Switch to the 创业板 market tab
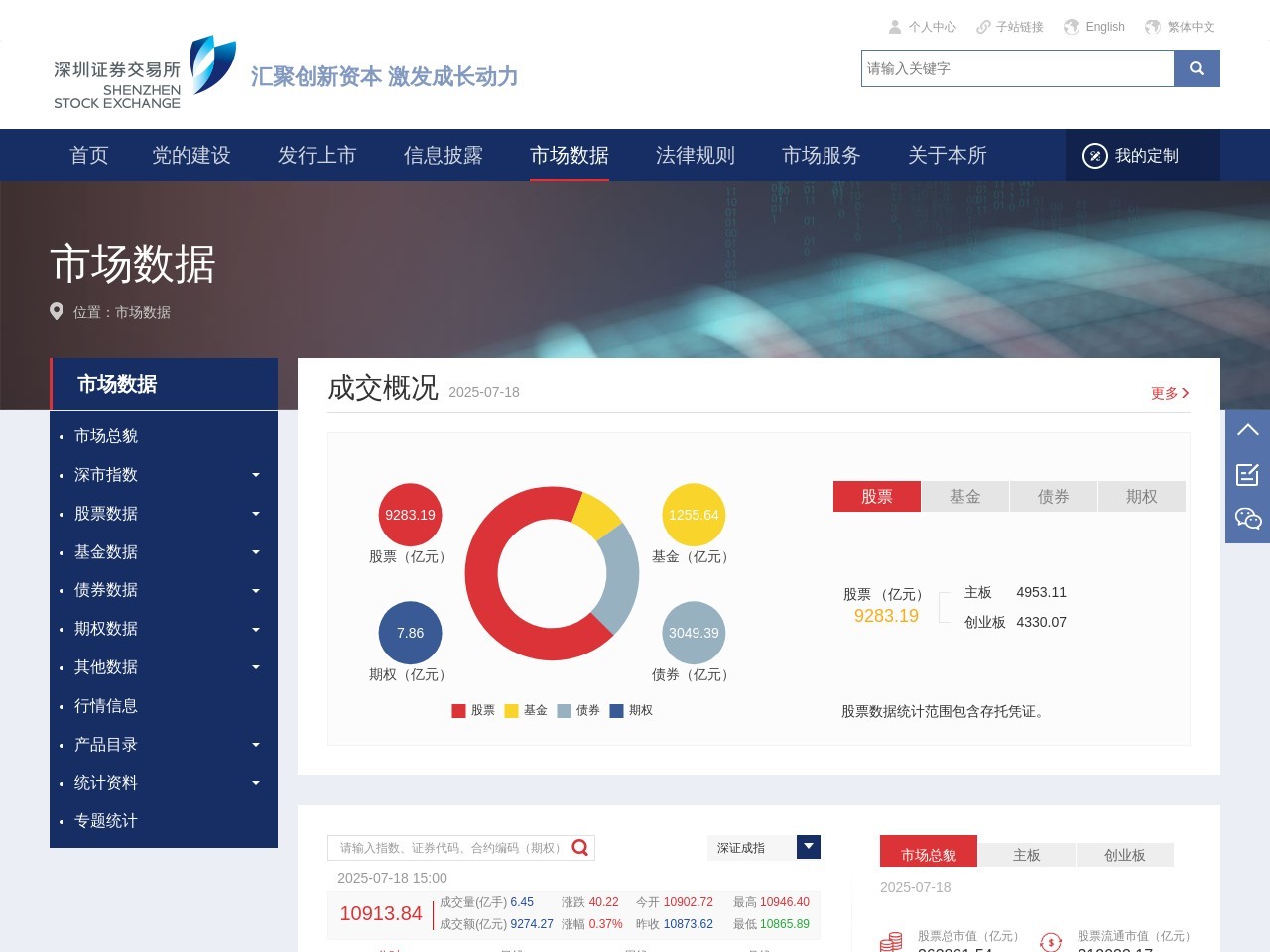The image size is (1270, 952). pyautogui.click(x=1125, y=855)
